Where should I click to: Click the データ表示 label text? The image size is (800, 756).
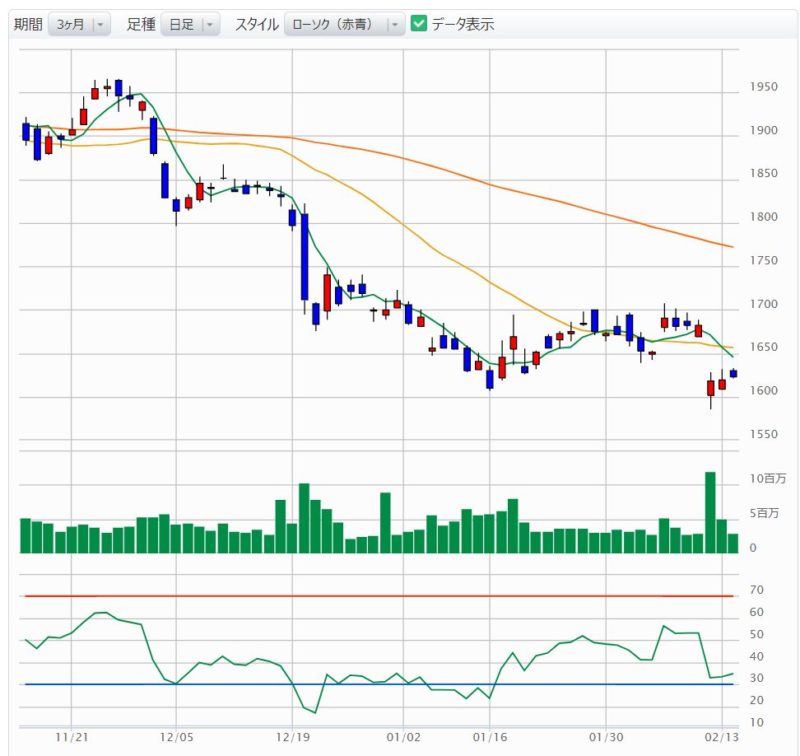pyautogui.click(x=463, y=24)
